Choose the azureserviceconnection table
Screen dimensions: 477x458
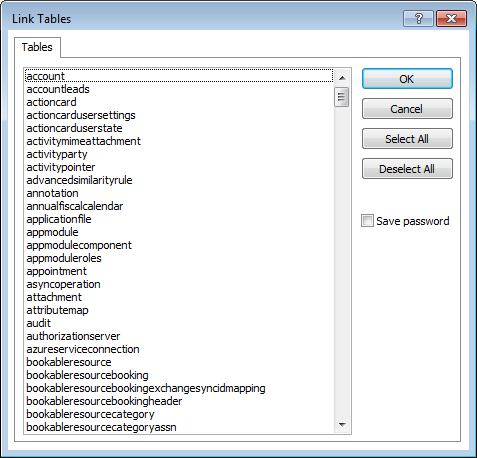[x=179, y=349]
